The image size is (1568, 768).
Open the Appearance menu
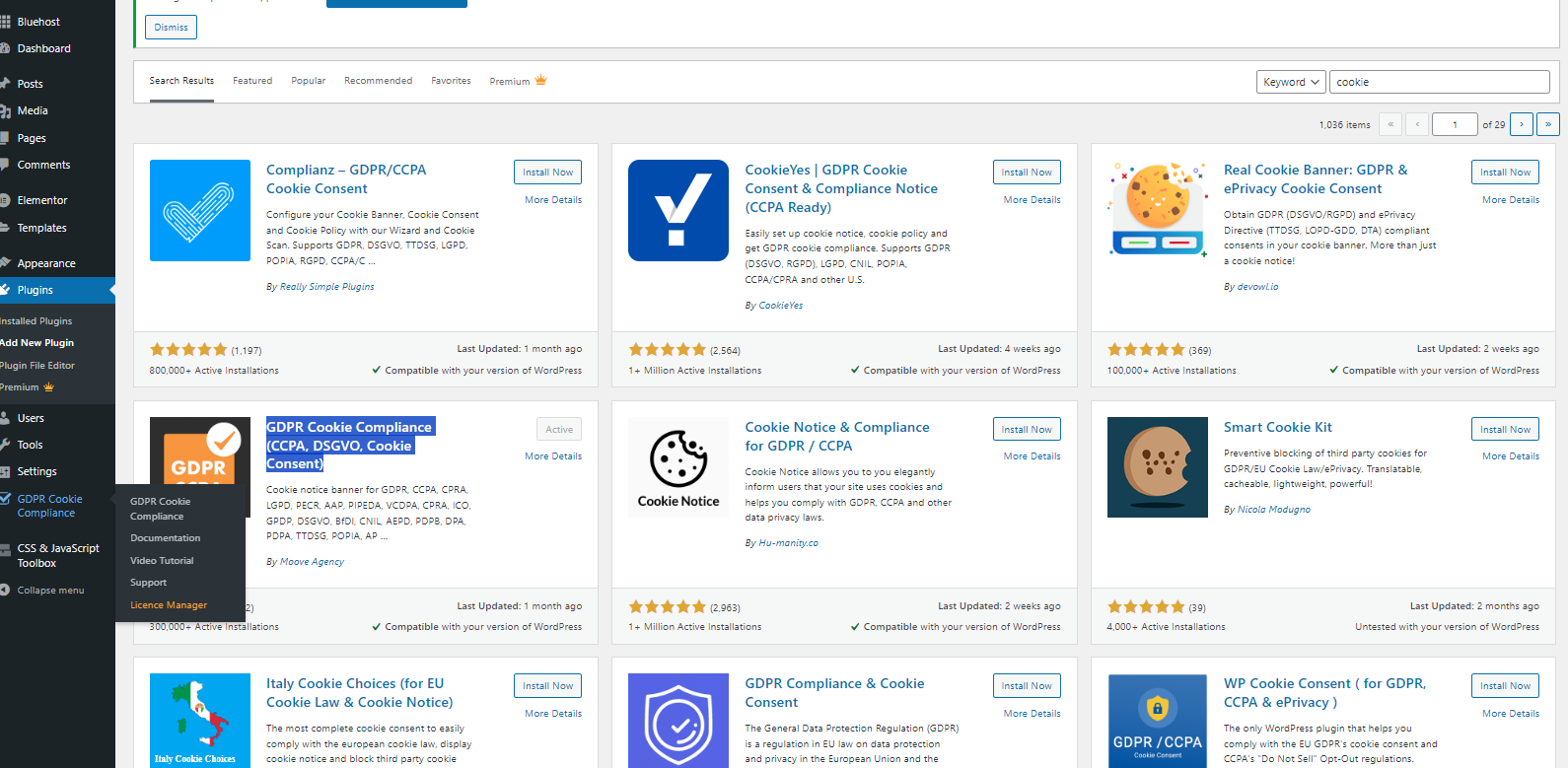[45, 263]
